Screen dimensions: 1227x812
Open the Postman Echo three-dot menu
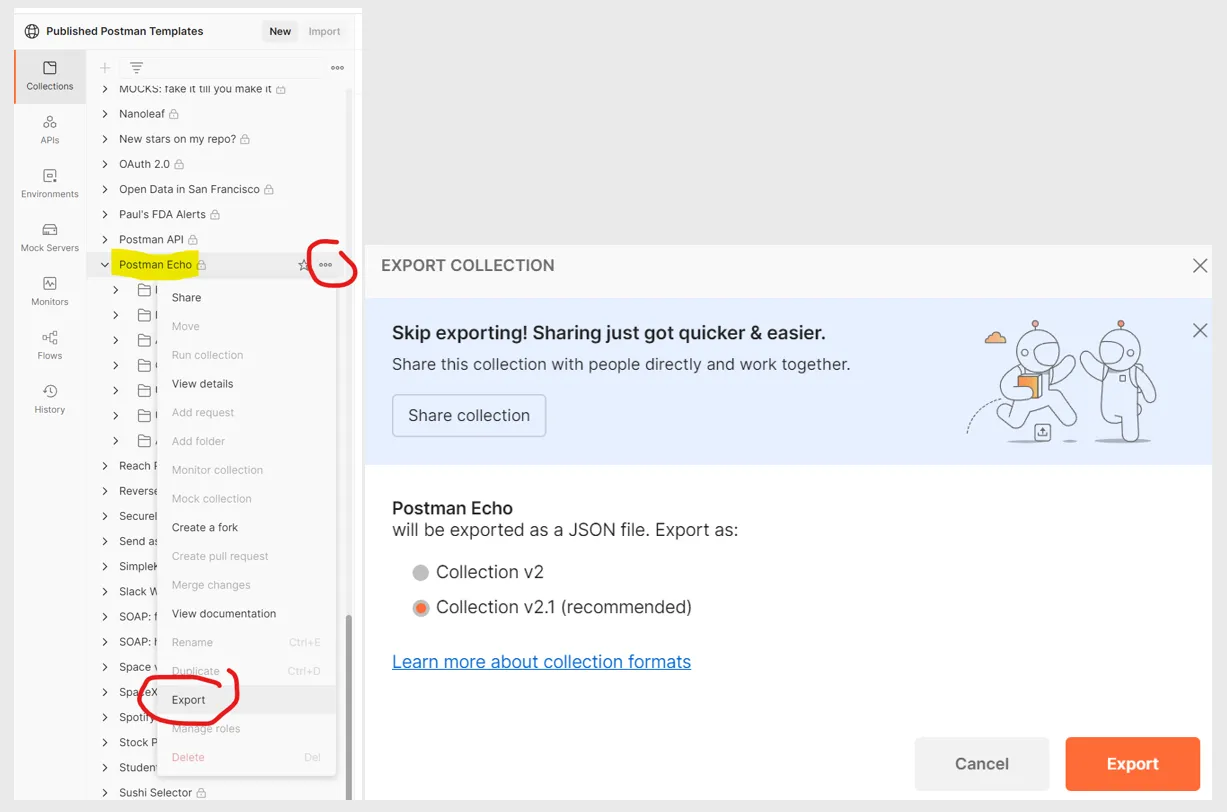(x=326, y=265)
